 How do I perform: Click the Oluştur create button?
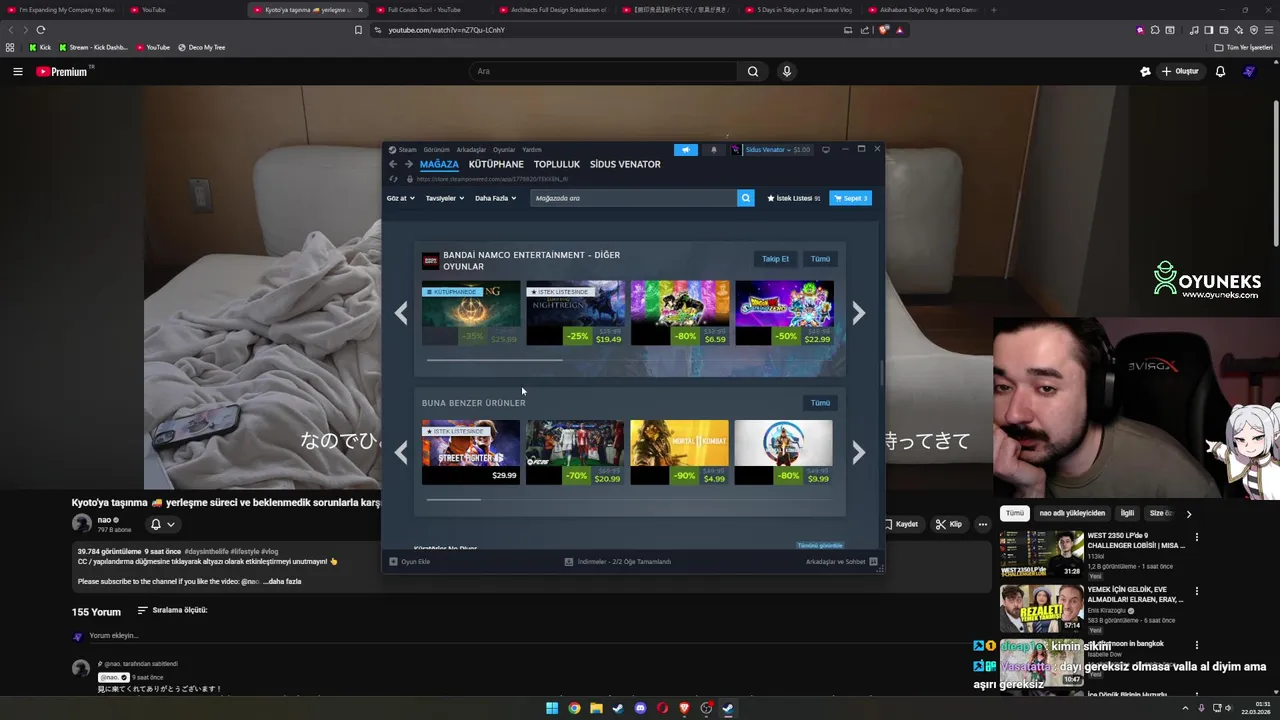click(x=1180, y=71)
